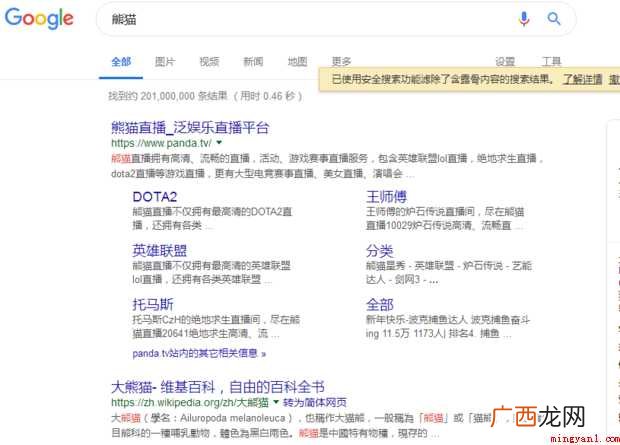
Task: Click the 熊猫星秀 - 英雄联盟 category snippet
Action: click(449, 272)
